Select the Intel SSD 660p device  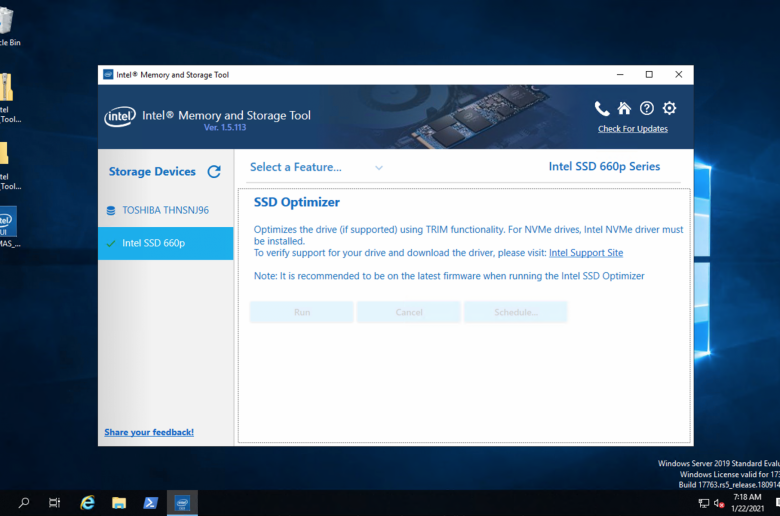(166, 243)
